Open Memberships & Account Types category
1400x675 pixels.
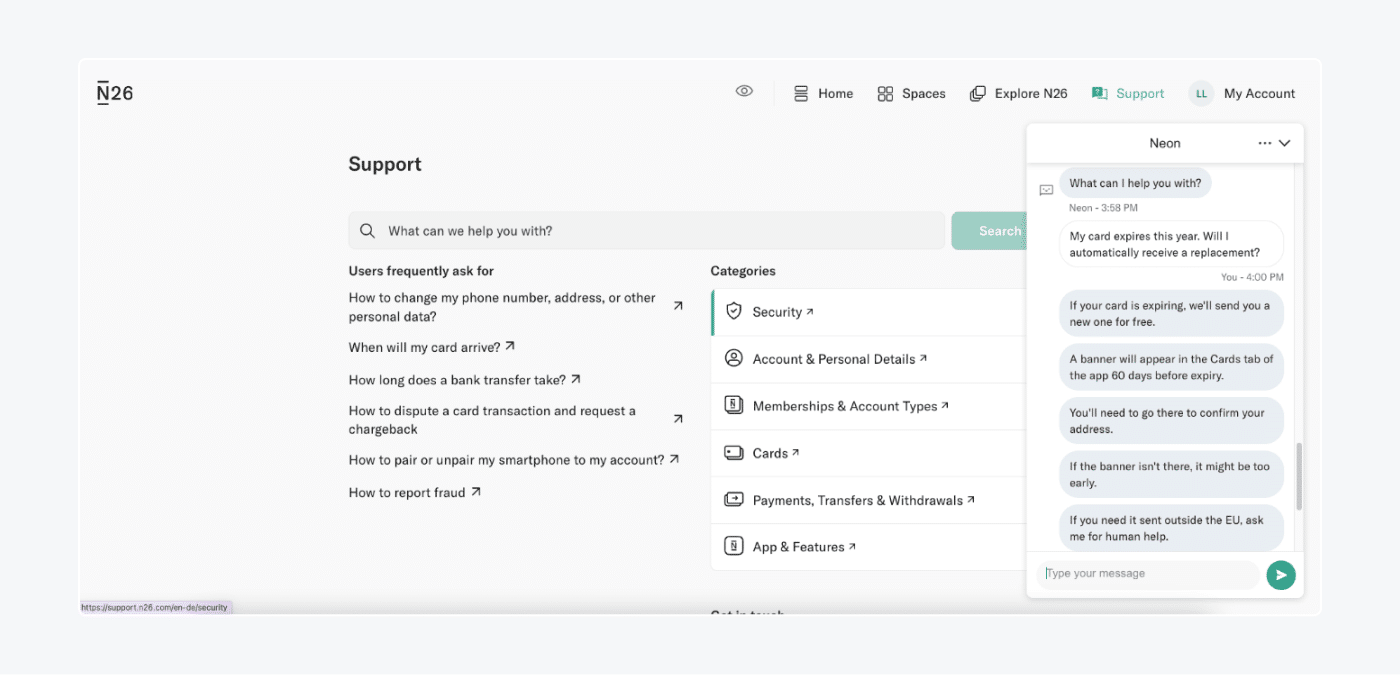[x=869, y=406]
